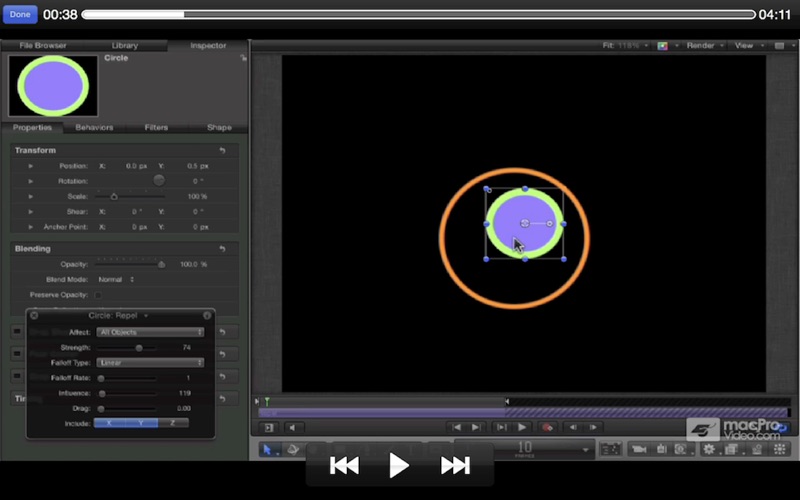The width and height of the screenshot is (800, 500).
Task: Rewind to previous video chapter
Action: tap(344, 465)
